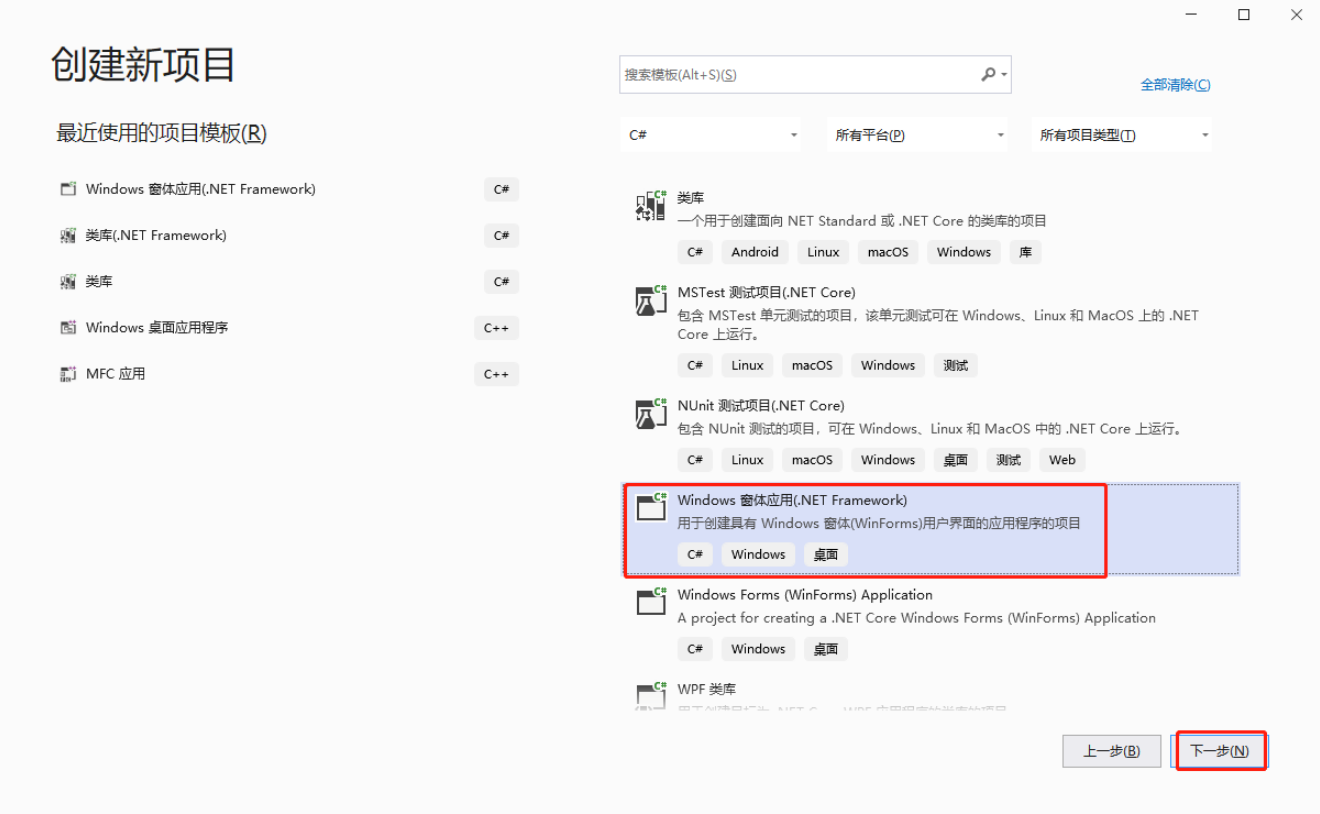Click the Android tag under 类库
The height and width of the screenshot is (814, 1320).
tap(755, 252)
